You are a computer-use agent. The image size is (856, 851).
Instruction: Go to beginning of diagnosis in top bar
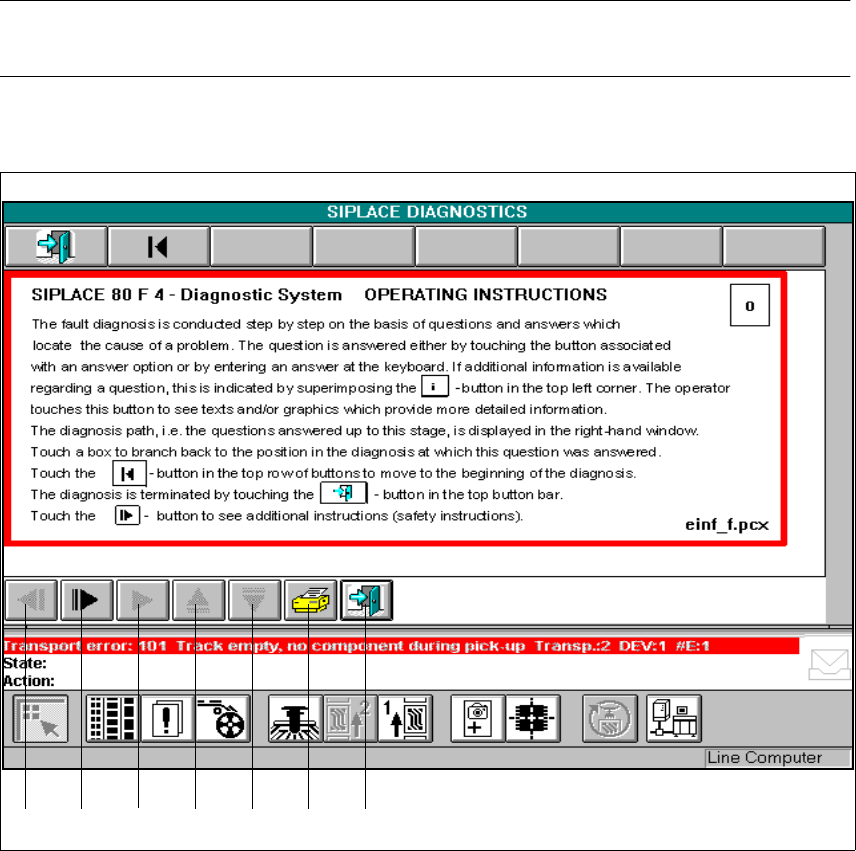coord(158,247)
